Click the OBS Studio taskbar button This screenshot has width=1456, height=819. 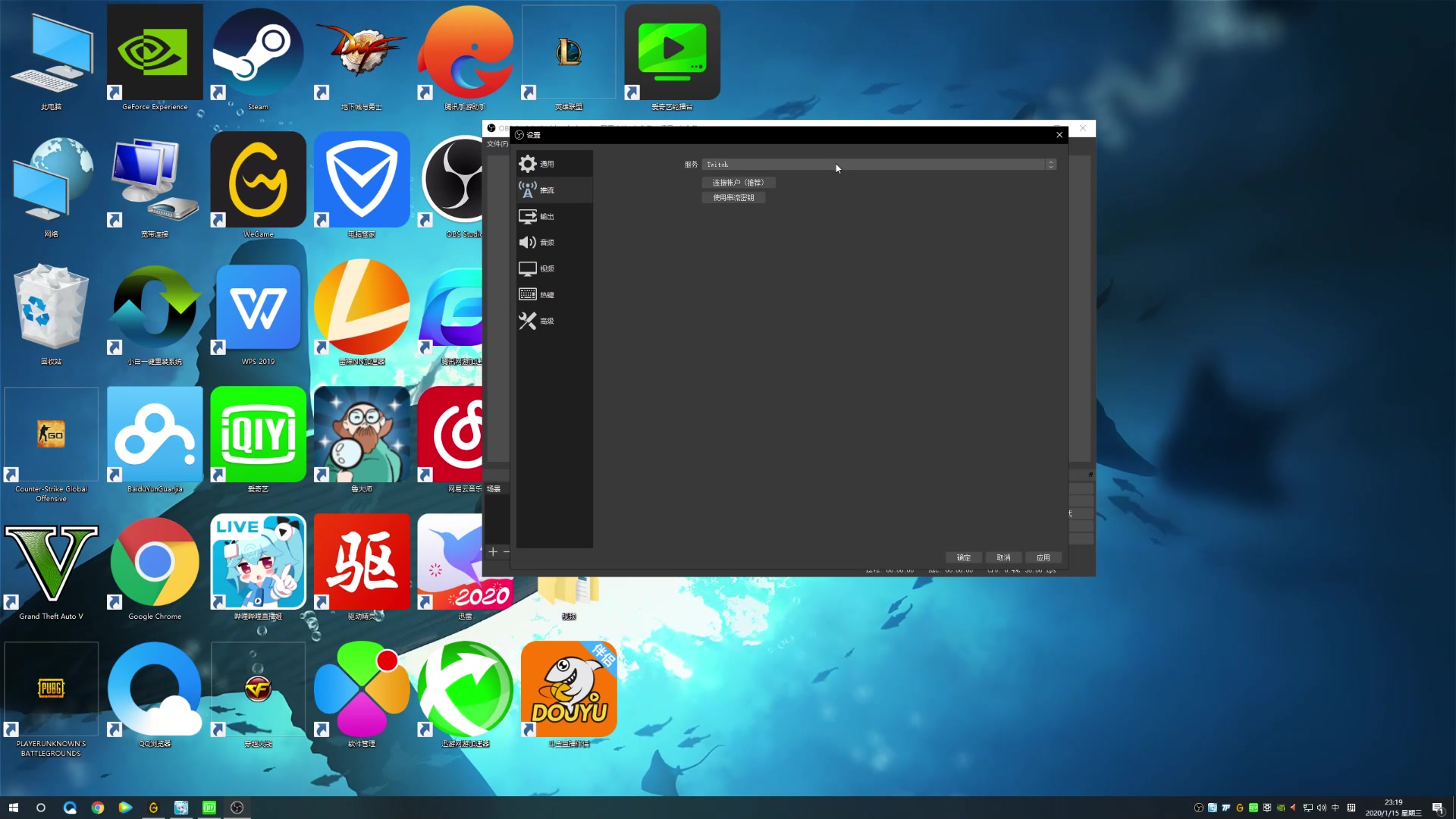(237, 808)
